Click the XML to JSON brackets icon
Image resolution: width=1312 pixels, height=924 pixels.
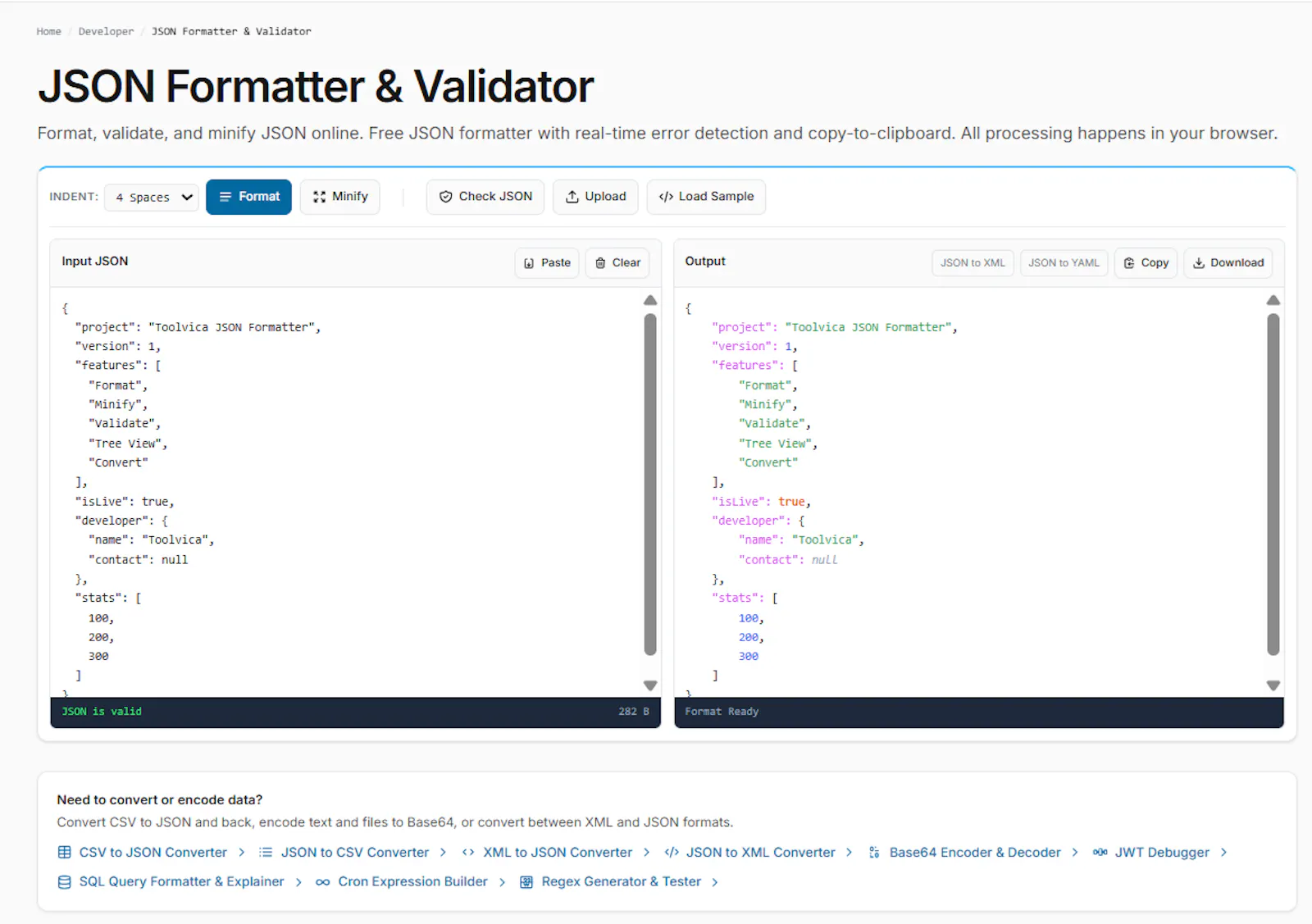click(x=468, y=853)
